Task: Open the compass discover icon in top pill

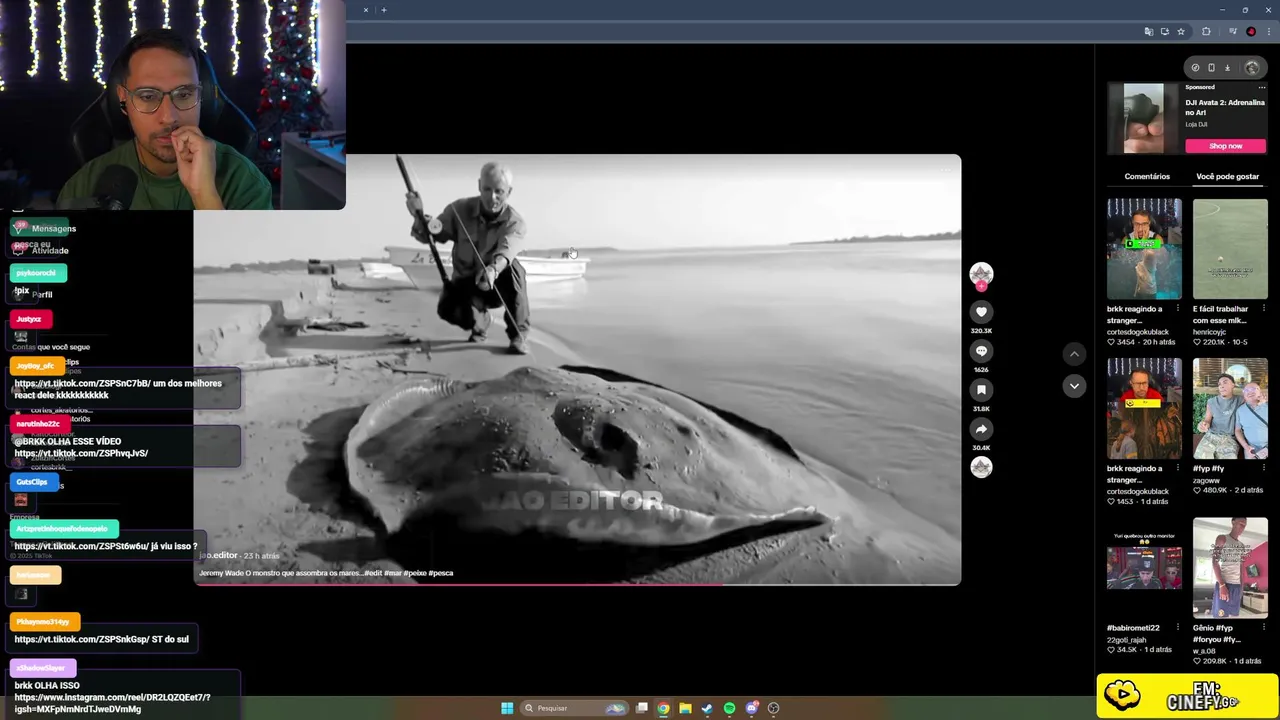Action: click(1195, 68)
